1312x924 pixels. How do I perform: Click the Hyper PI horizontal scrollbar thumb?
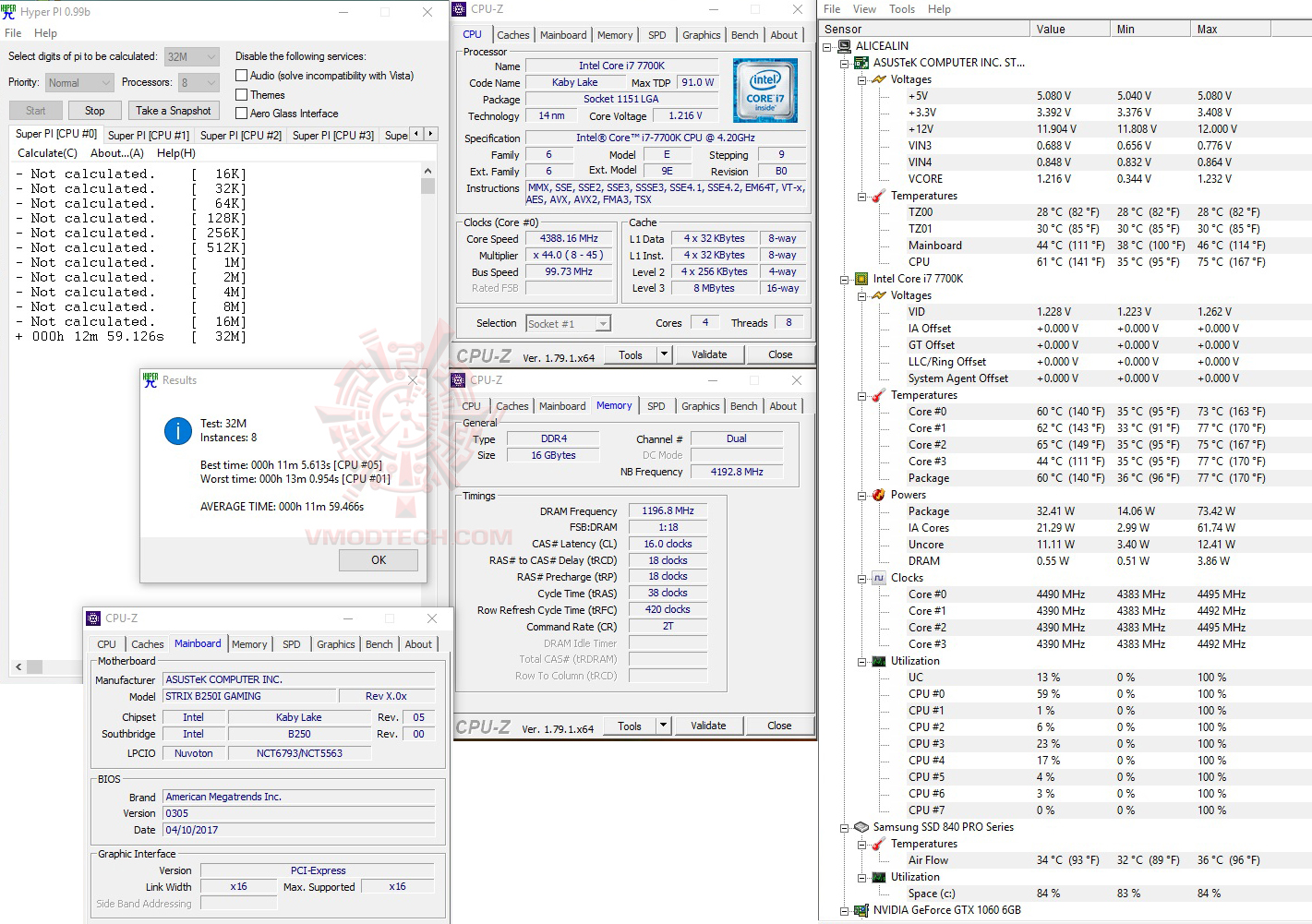click(34, 666)
